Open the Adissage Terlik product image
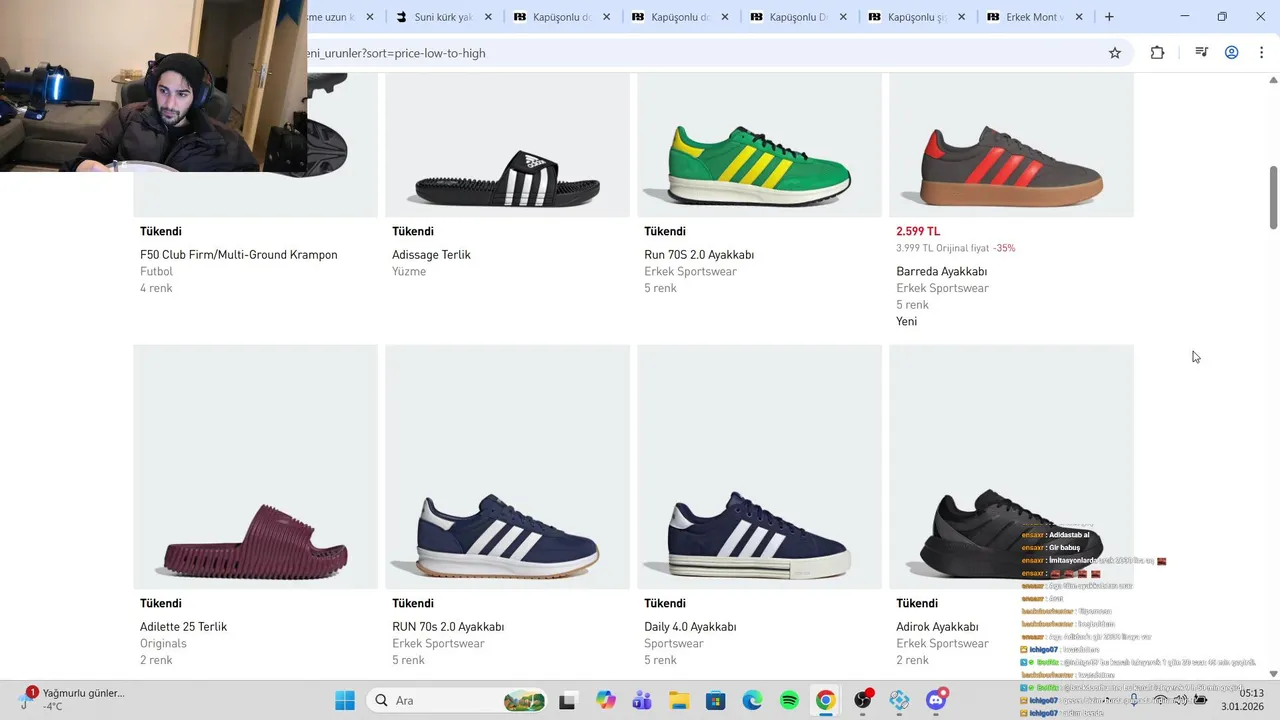Screen dimensions: 1280x720 [x=508, y=145]
